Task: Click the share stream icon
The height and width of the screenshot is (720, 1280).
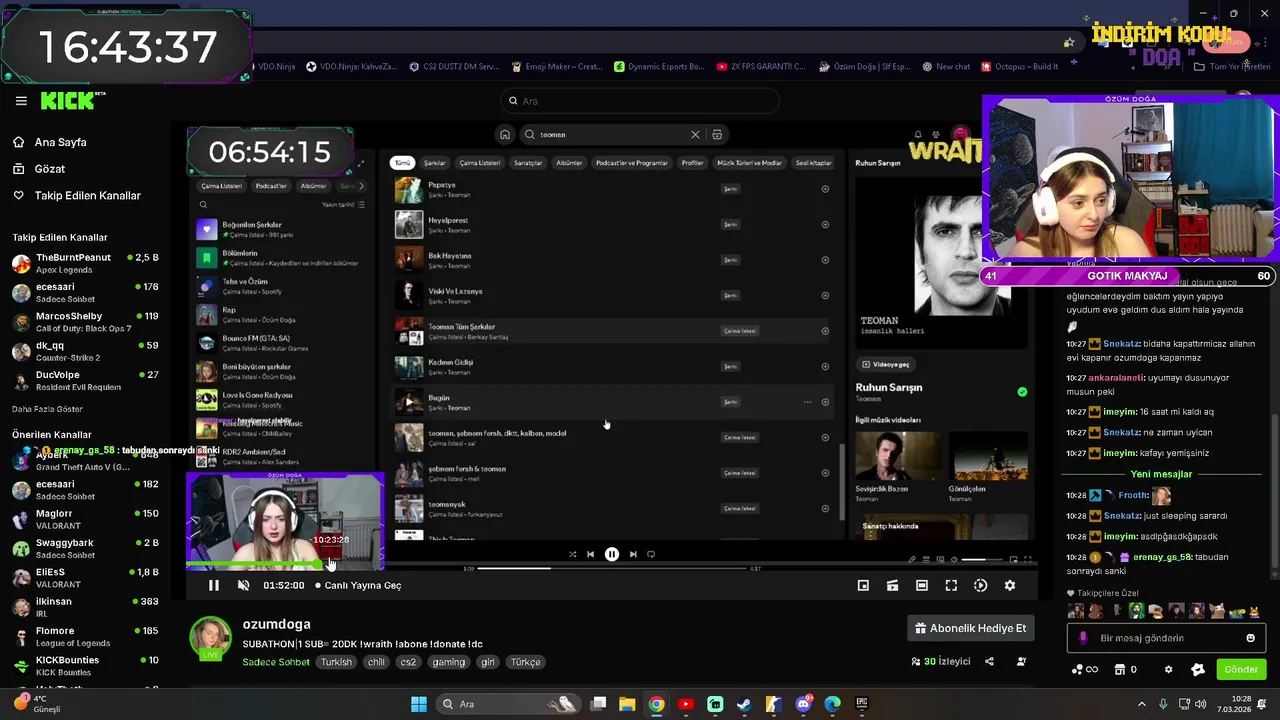Action: 989,661
